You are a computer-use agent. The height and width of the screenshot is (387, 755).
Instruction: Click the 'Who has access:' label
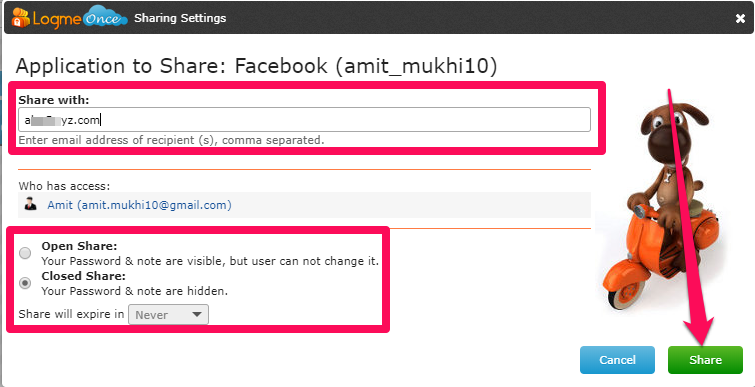coord(64,186)
